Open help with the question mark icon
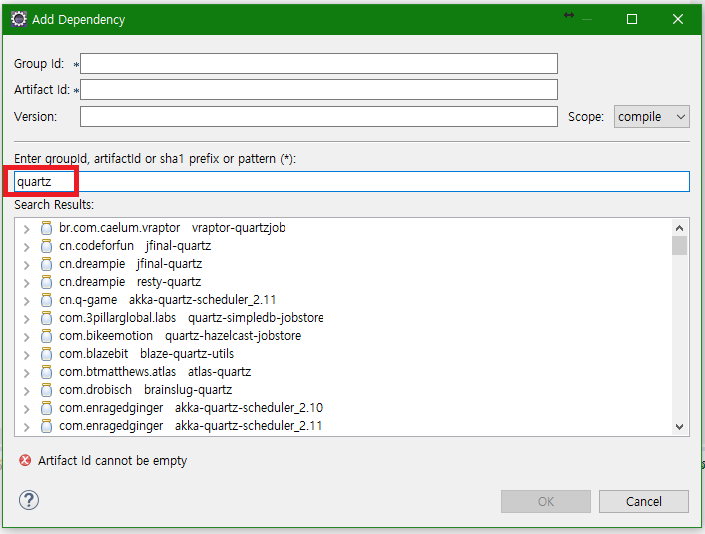The height and width of the screenshot is (534, 705). click(29, 500)
